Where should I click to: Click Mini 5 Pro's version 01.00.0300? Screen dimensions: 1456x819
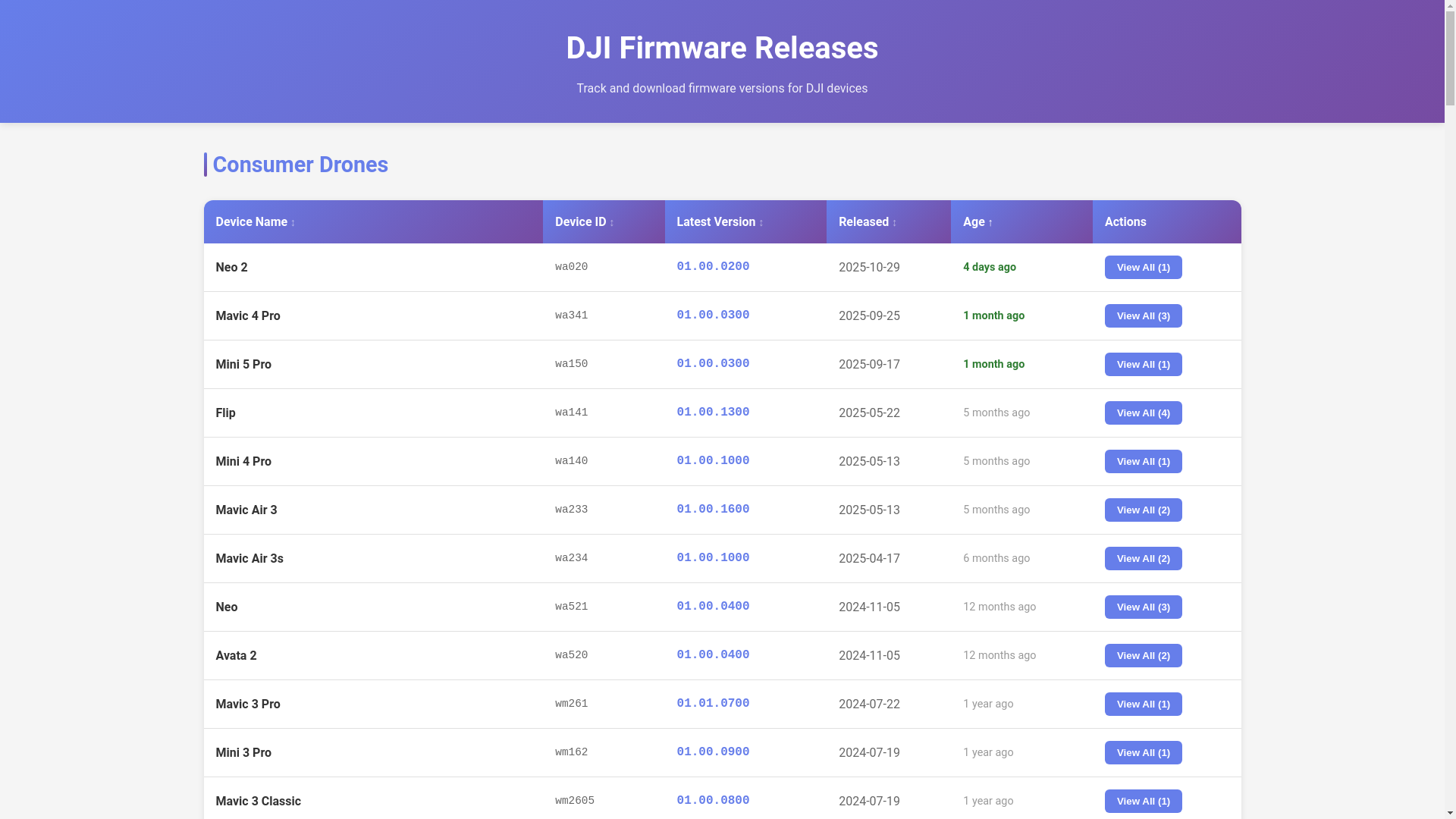[x=713, y=364]
